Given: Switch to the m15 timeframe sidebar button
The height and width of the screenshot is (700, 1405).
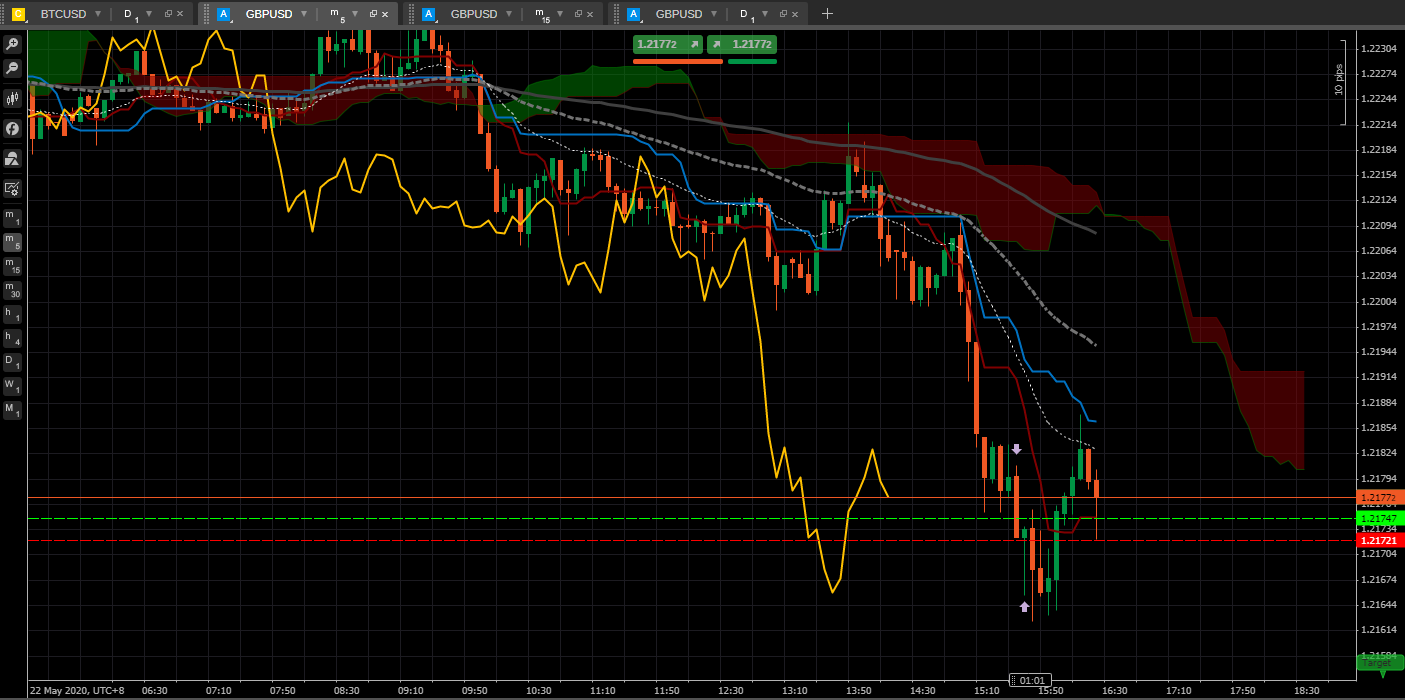Looking at the screenshot, I should pyautogui.click(x=12, y=266).
